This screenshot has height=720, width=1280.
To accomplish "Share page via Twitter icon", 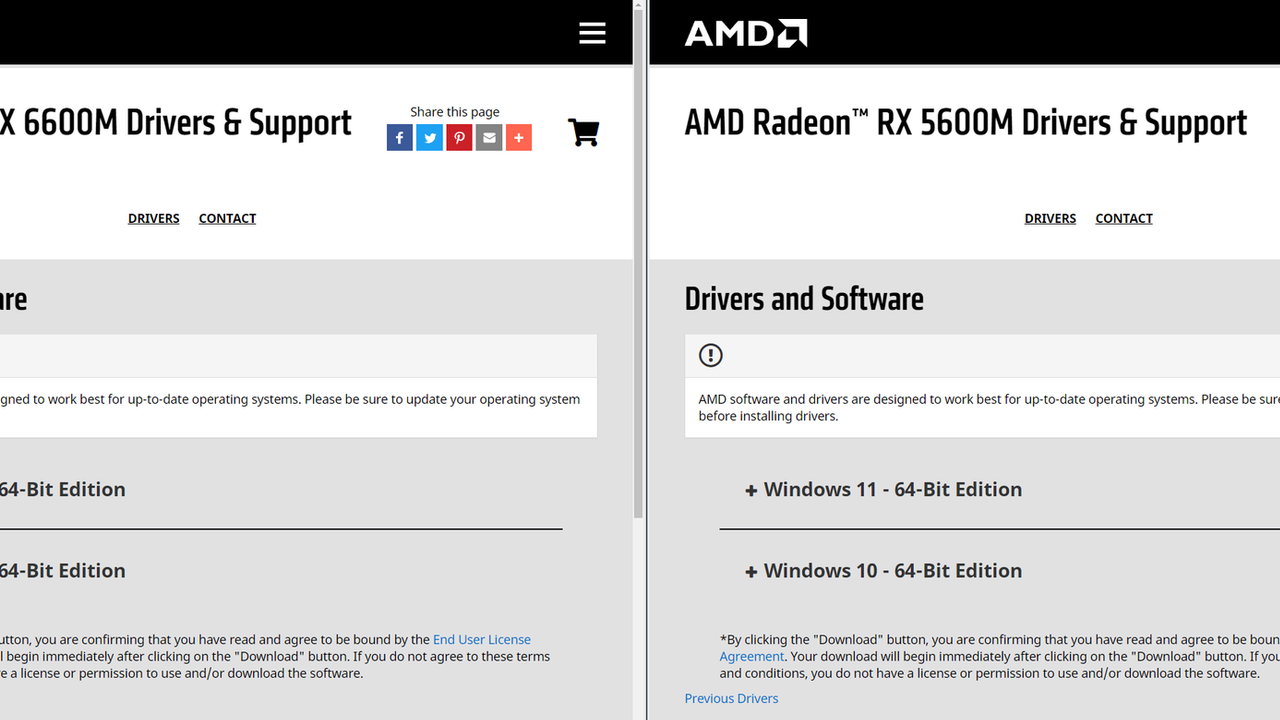I will click(x=429, y=138).
